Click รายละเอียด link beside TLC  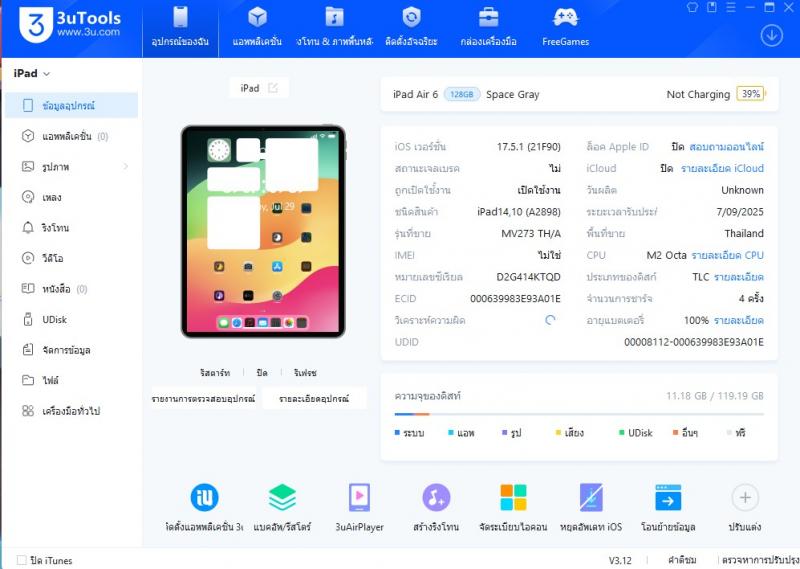739,277
